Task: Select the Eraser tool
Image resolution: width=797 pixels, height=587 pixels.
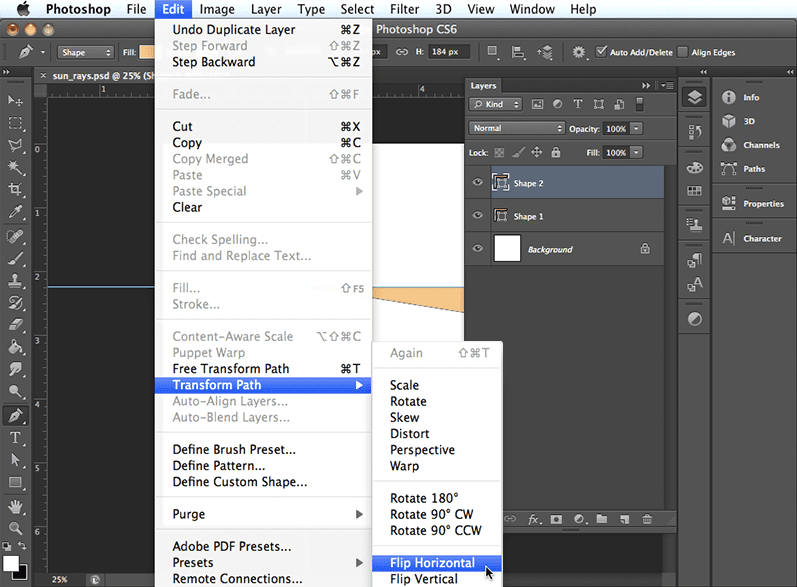Action: (x=15, y=325)
